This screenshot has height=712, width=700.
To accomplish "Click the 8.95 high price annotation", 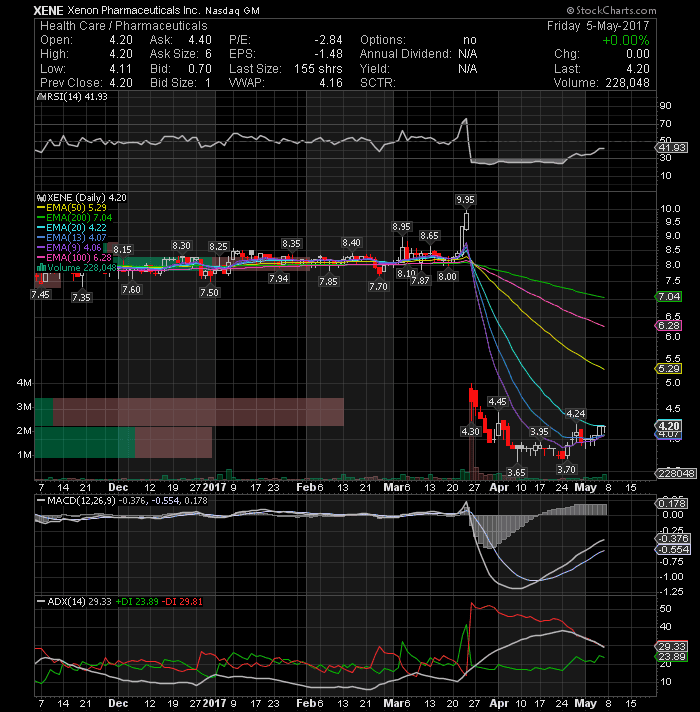I will (401, 227).
